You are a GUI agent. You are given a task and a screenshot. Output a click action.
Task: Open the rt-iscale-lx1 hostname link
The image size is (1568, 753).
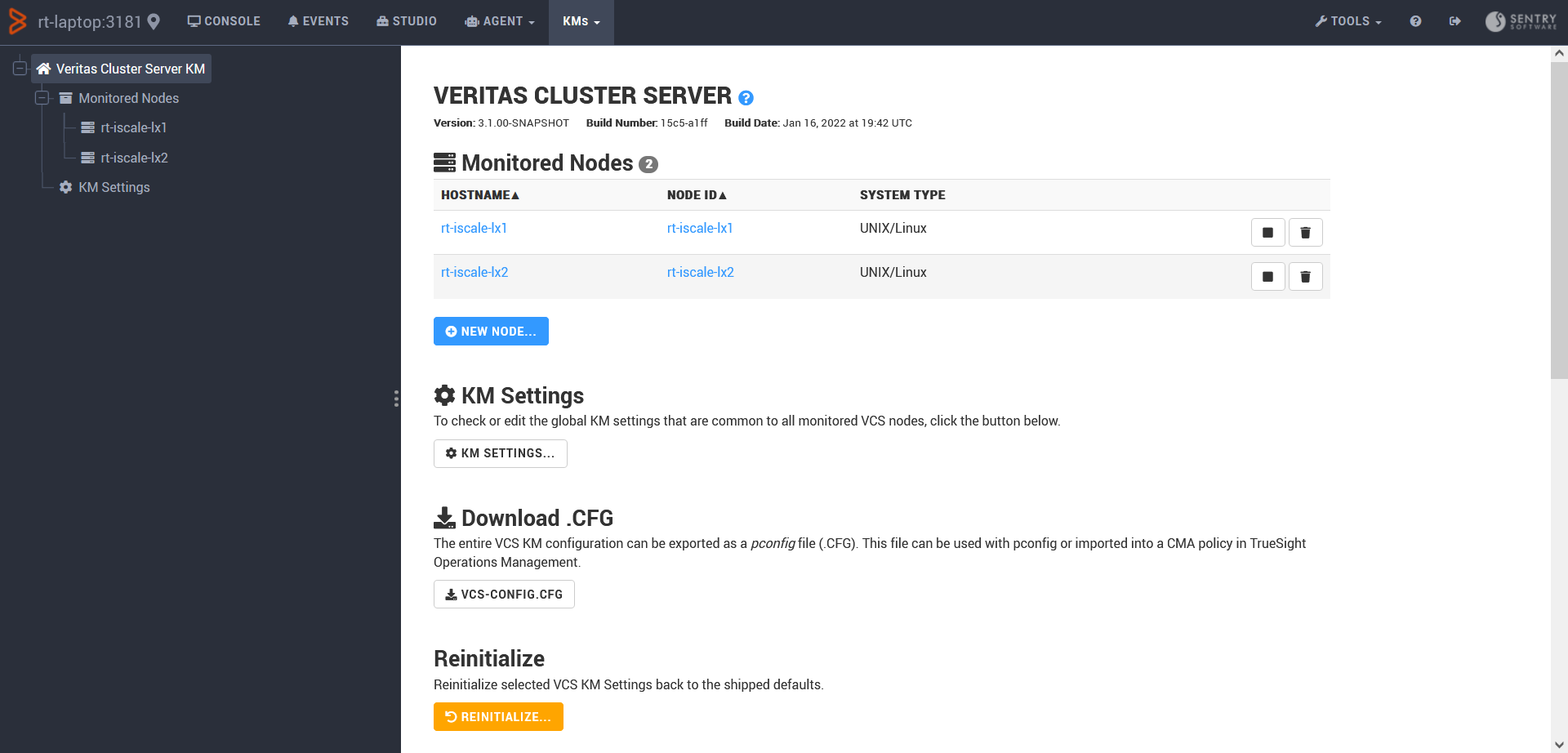click(474, 228)
